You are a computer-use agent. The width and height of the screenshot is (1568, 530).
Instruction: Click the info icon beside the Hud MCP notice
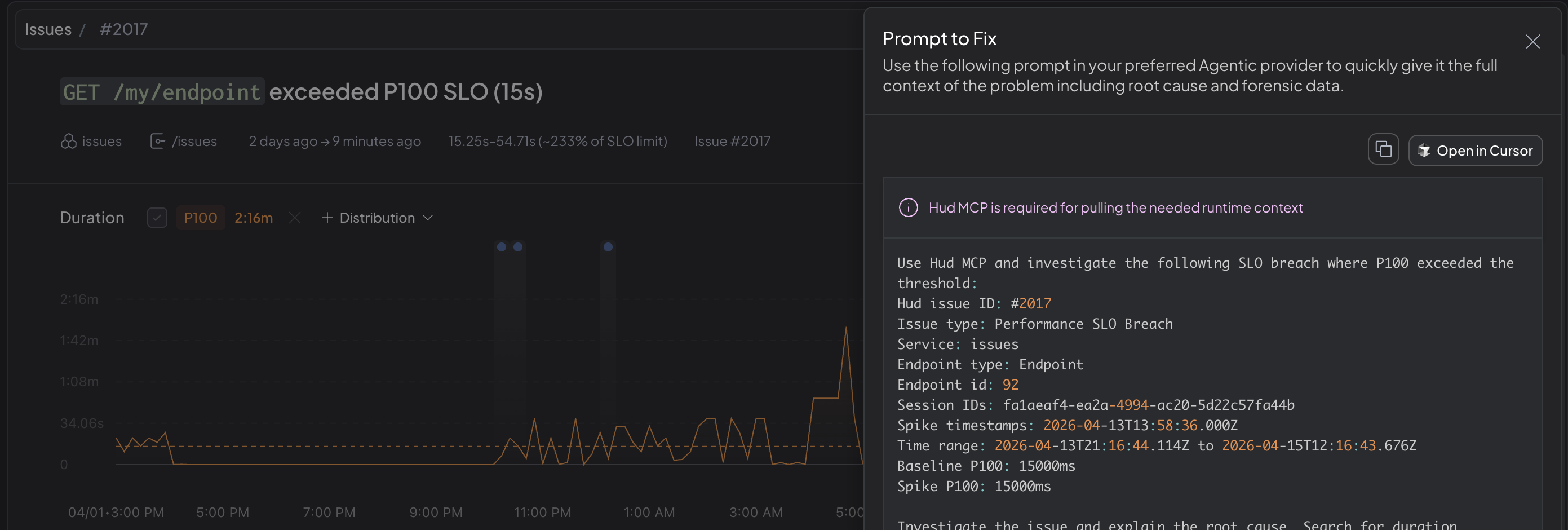[x=907, y=207]
